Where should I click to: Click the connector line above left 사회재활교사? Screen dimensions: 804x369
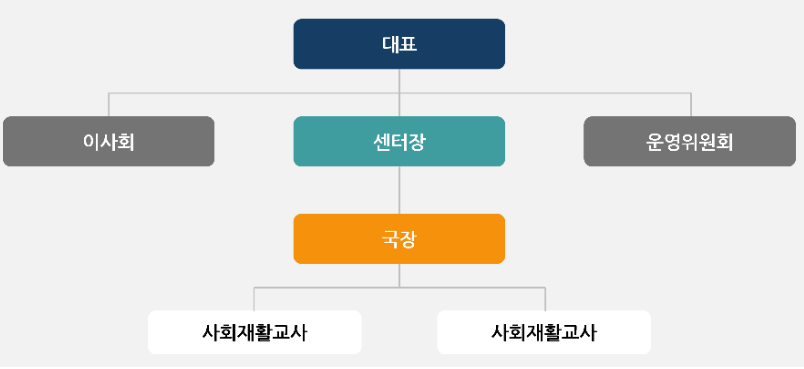click(254, 299)
